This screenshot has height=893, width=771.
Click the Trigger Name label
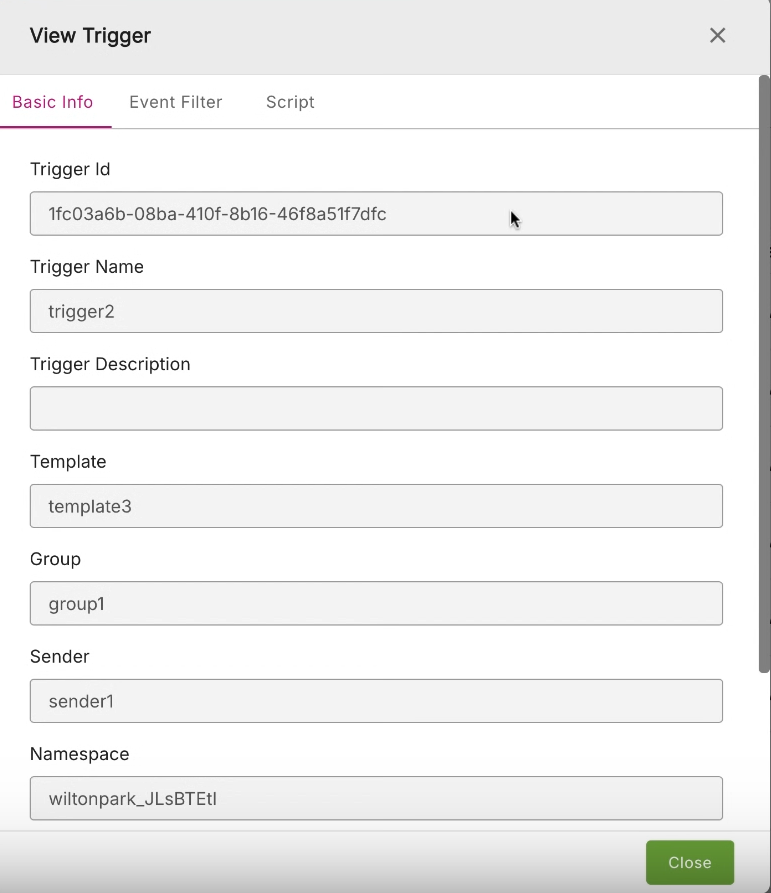coord(87,267)
